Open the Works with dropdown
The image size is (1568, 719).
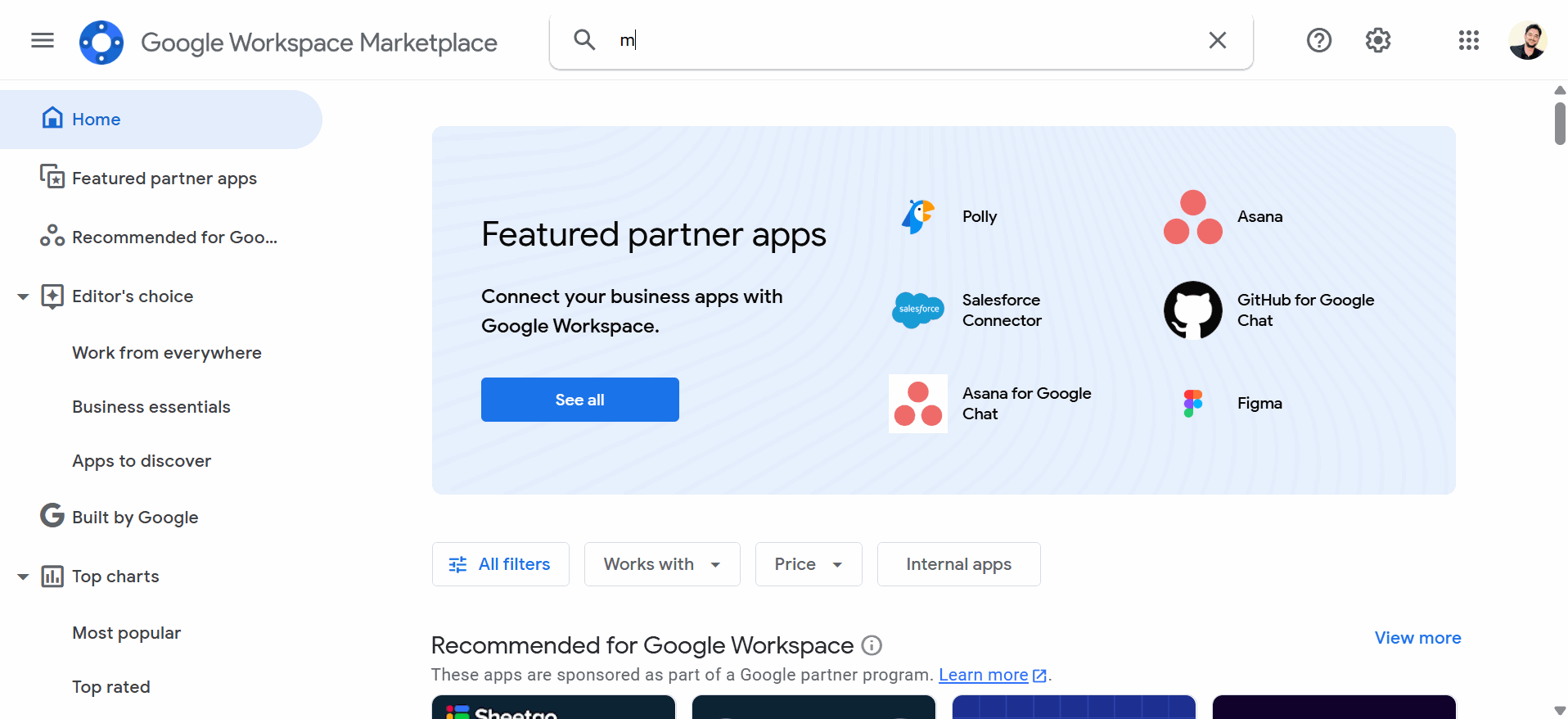pos(662,564)
